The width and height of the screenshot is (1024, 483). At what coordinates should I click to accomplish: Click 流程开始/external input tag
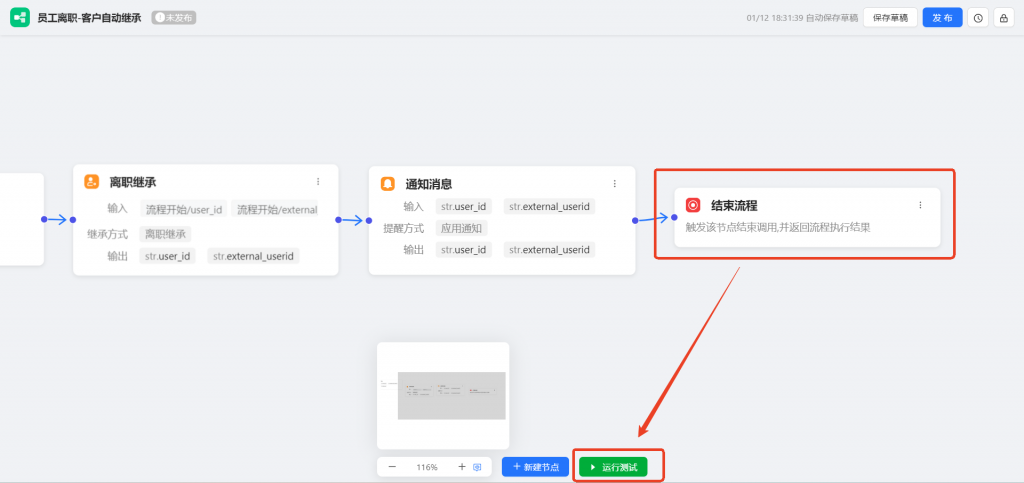(275, 210)
